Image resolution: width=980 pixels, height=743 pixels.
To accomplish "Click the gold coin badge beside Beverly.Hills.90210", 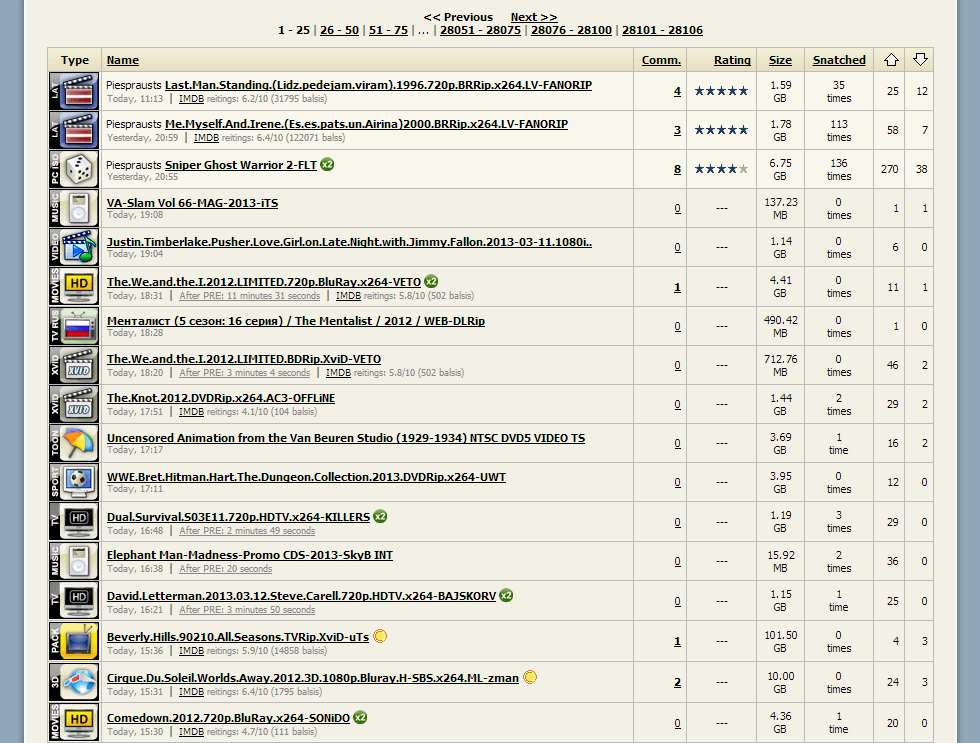I will 380,636.
